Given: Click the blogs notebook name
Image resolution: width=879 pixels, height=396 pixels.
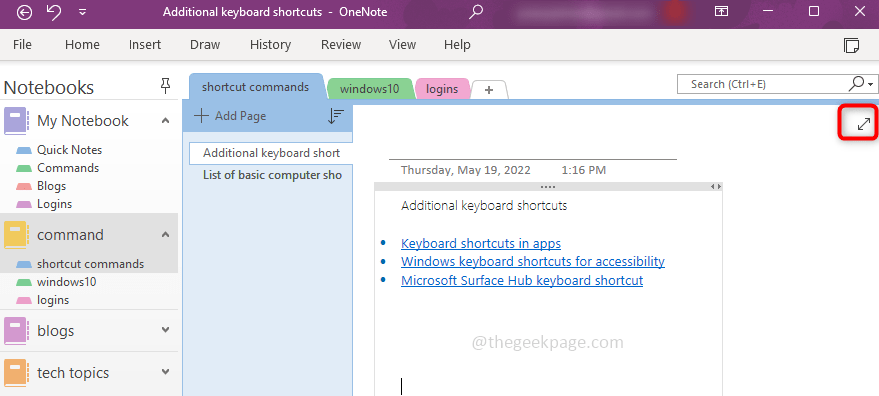Looking at the screenshot, I should 55,331.
